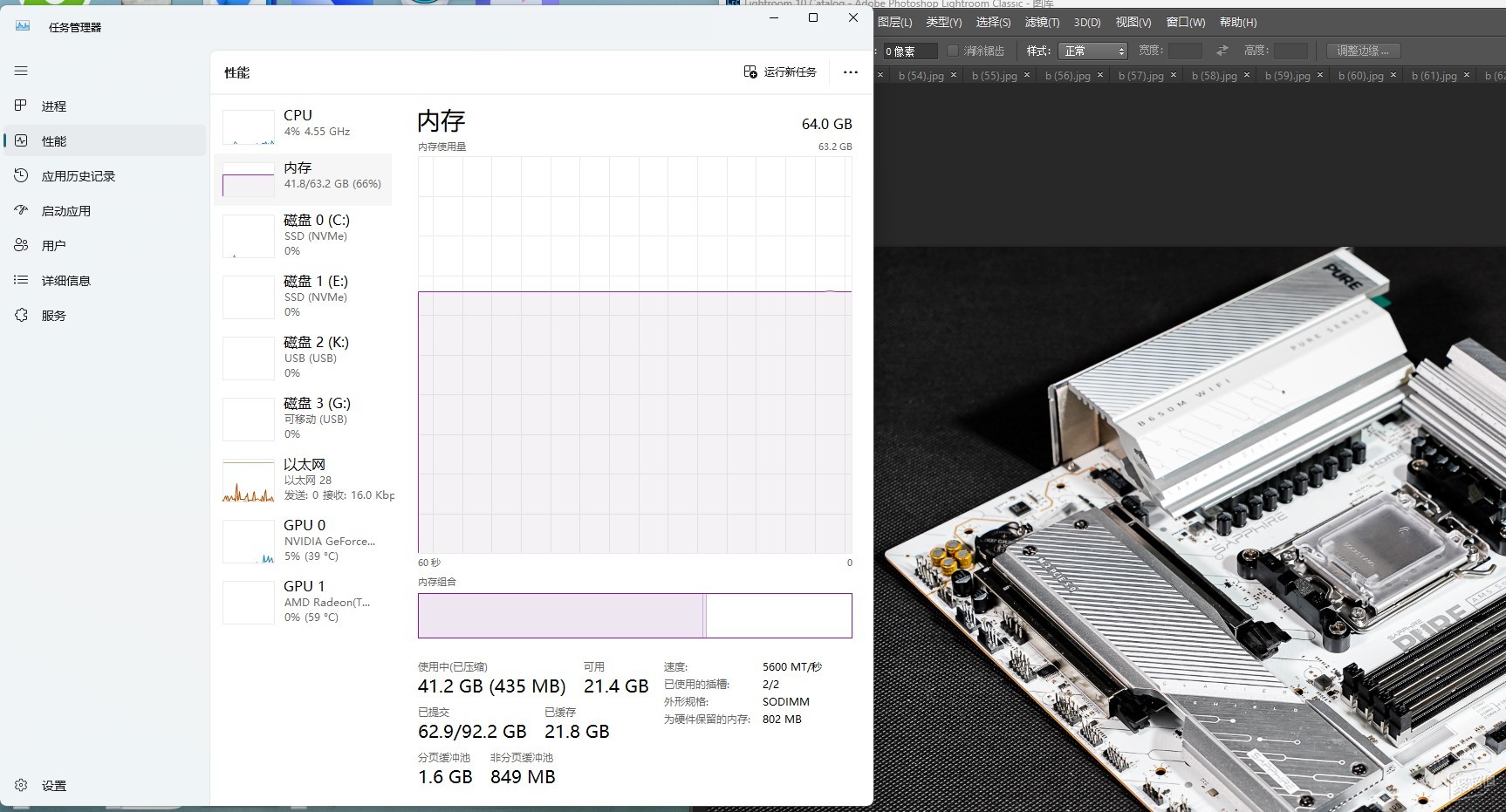The height and width of the screenshot is (812, 1506).
Task: Switch to the b (57).jpg tab
Action: click(x=1141, y=76)
